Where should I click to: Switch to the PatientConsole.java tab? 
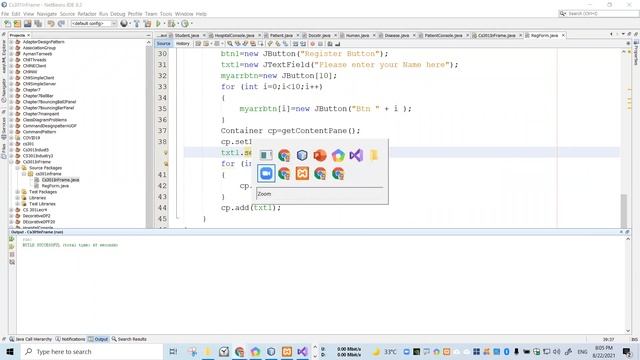[x=443, y=36]
